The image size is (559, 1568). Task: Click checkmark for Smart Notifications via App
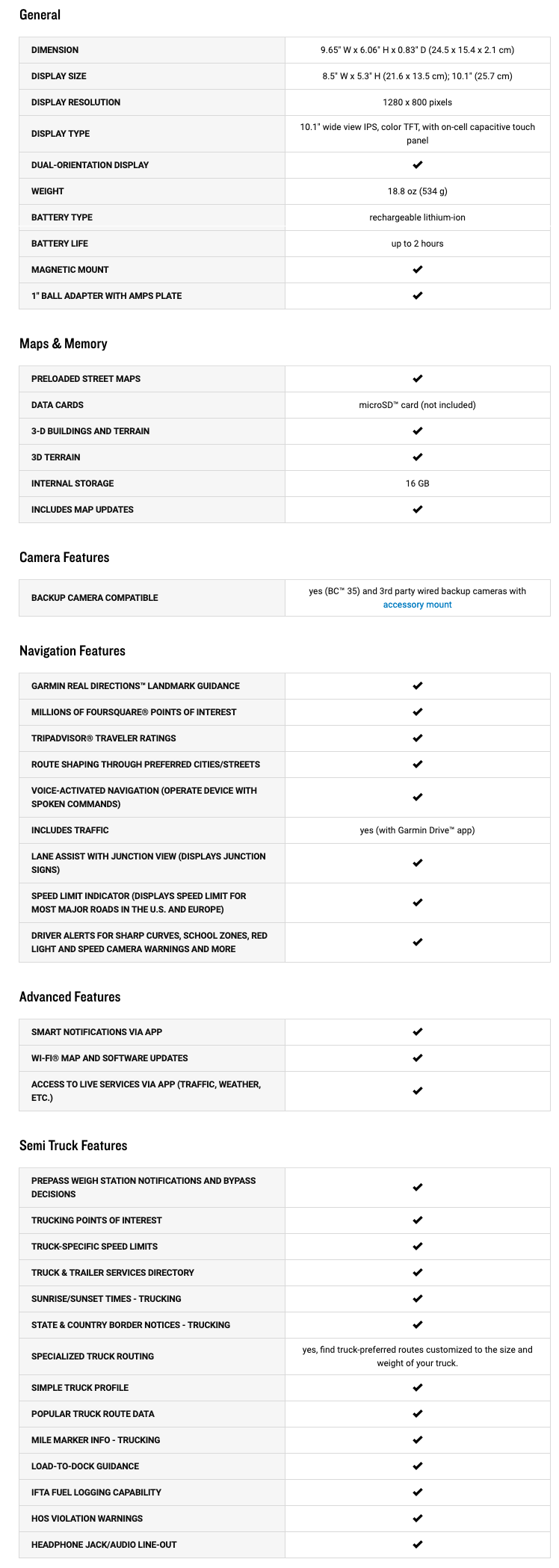(x=417, y=1032)
